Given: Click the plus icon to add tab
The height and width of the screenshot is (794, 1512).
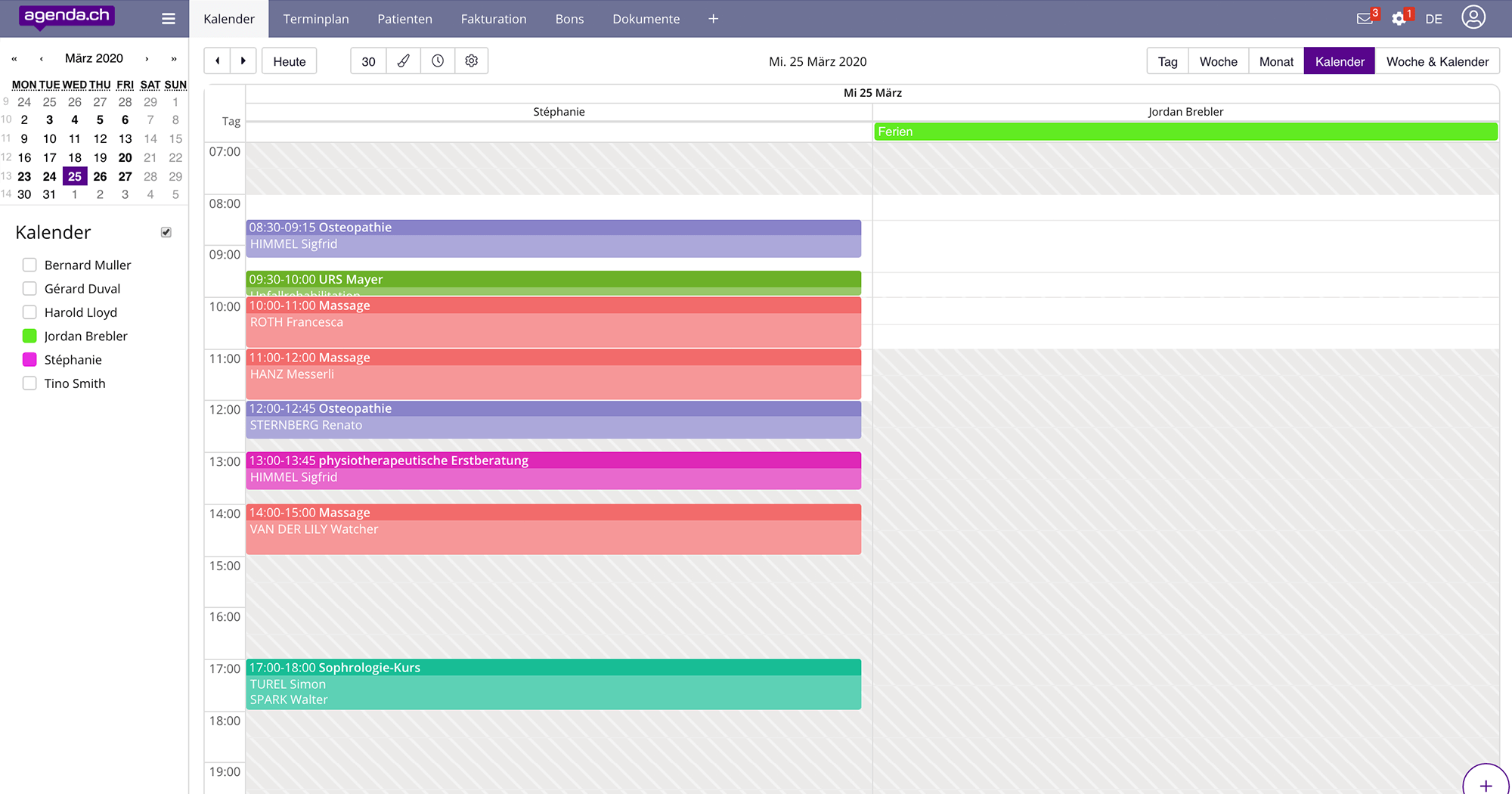Looking at the screenshot, I should click(713, 19).
